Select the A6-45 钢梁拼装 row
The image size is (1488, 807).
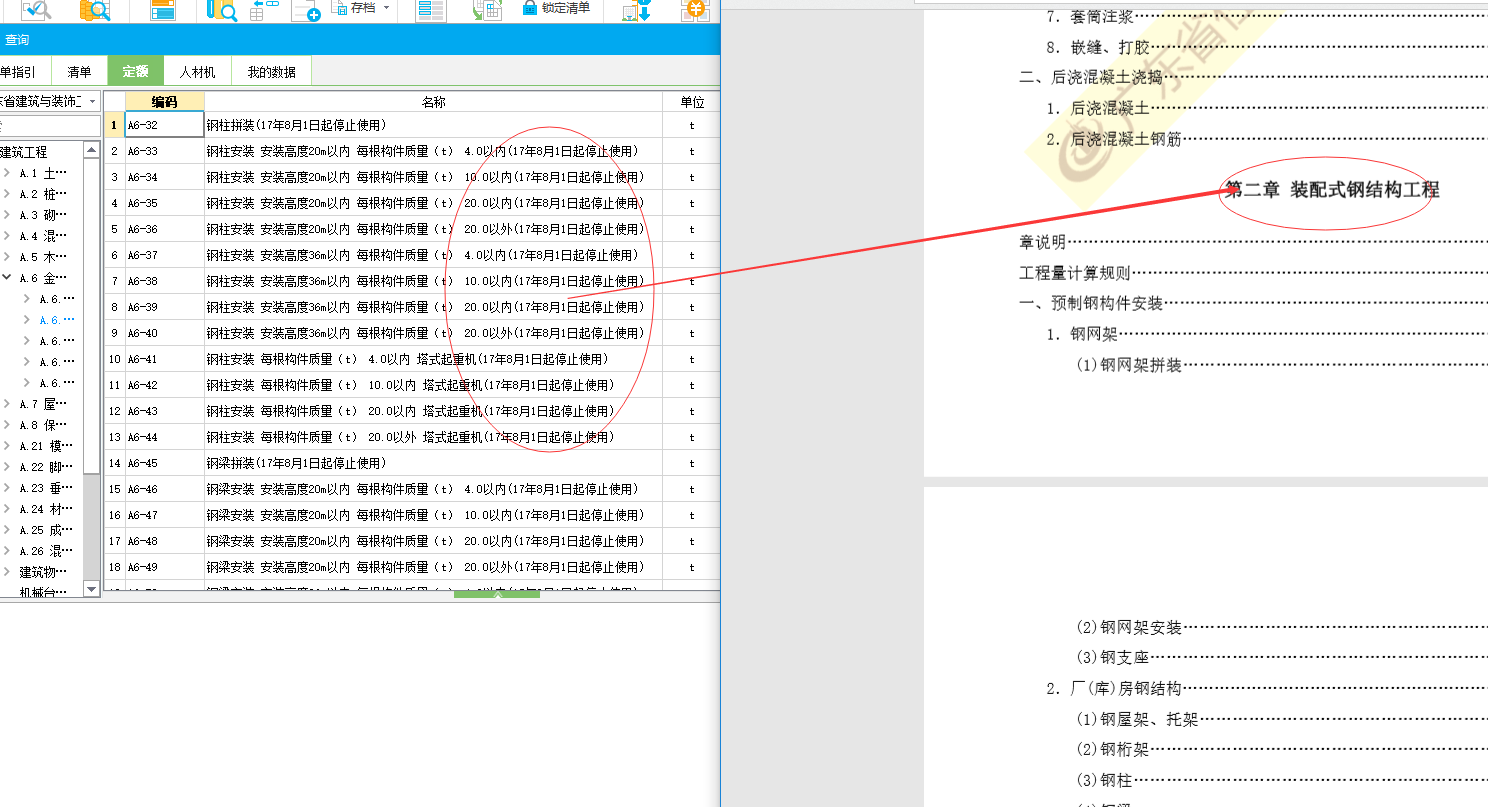(x=412, y=463)
